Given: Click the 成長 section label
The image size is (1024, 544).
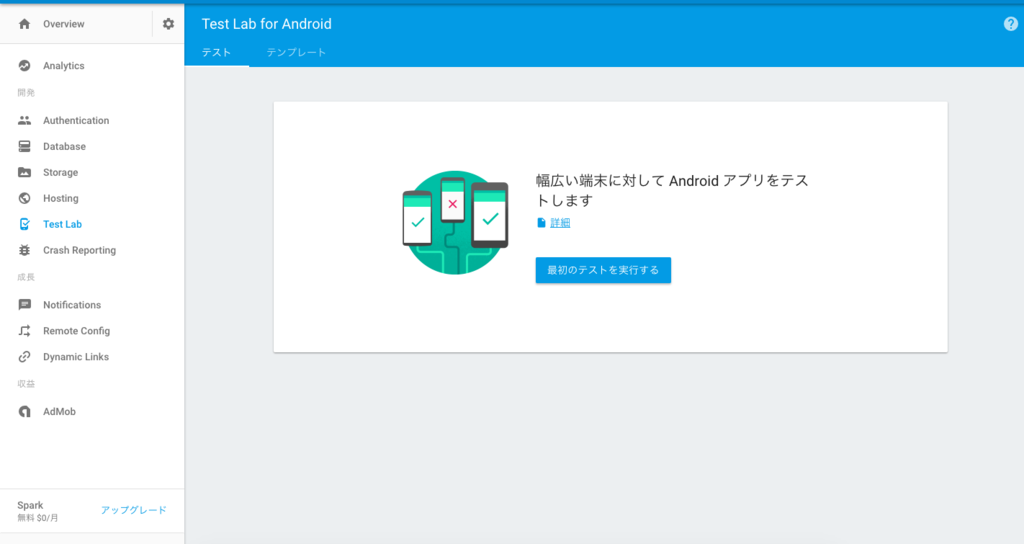Looking at the screenshot, I should 26,278.
